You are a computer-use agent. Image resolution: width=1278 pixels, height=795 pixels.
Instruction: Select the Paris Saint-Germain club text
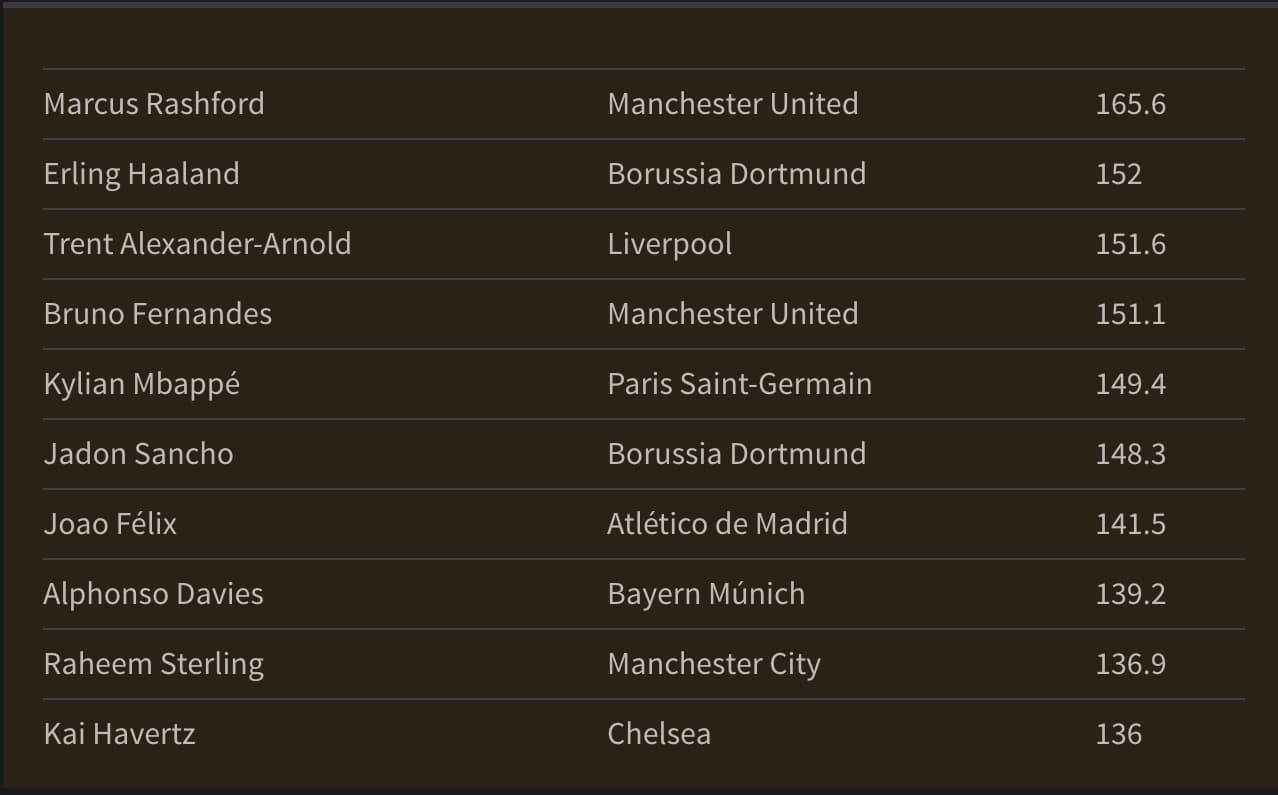740,384
